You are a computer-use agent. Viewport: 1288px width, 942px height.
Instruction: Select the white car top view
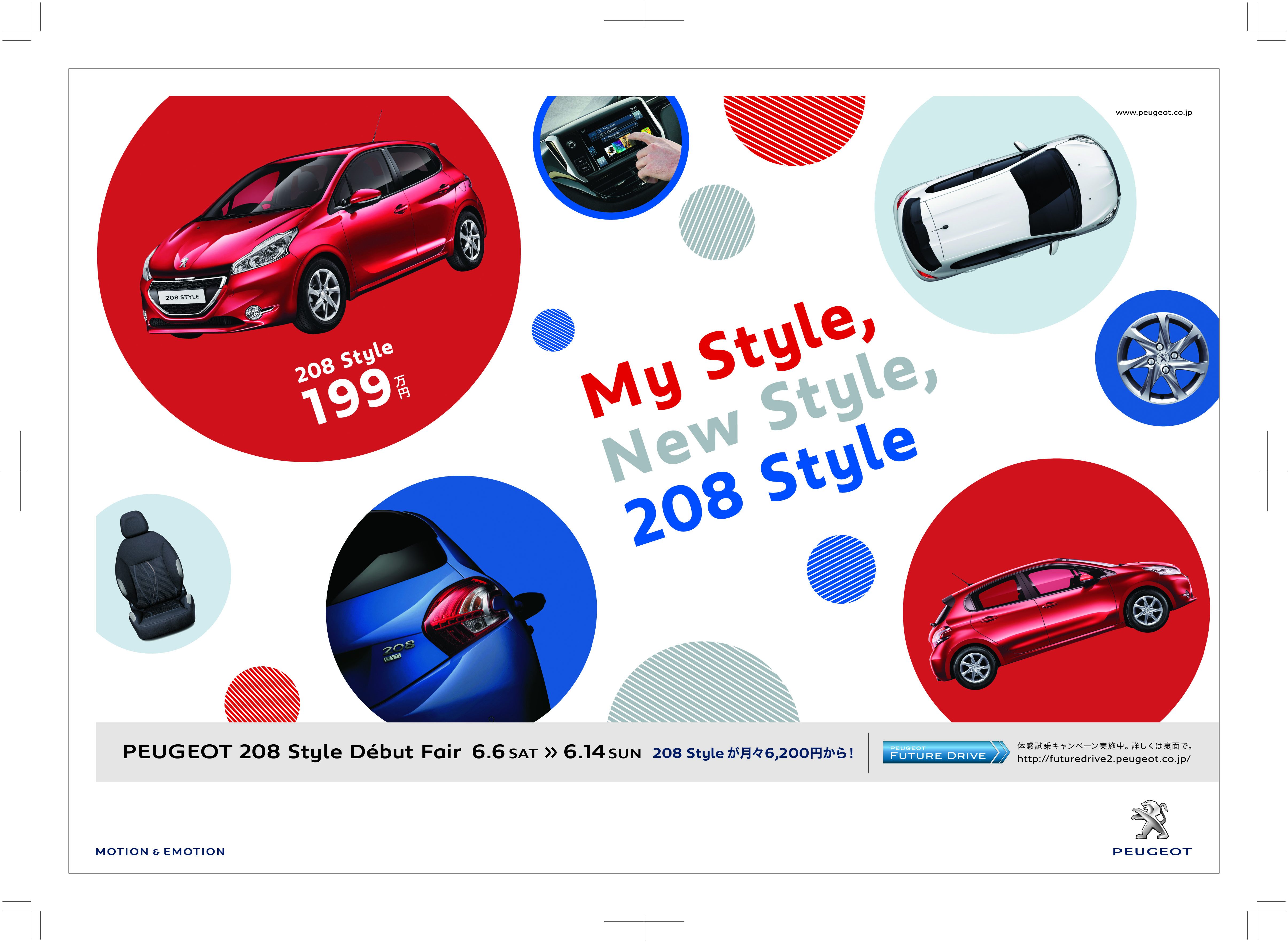1006,206
